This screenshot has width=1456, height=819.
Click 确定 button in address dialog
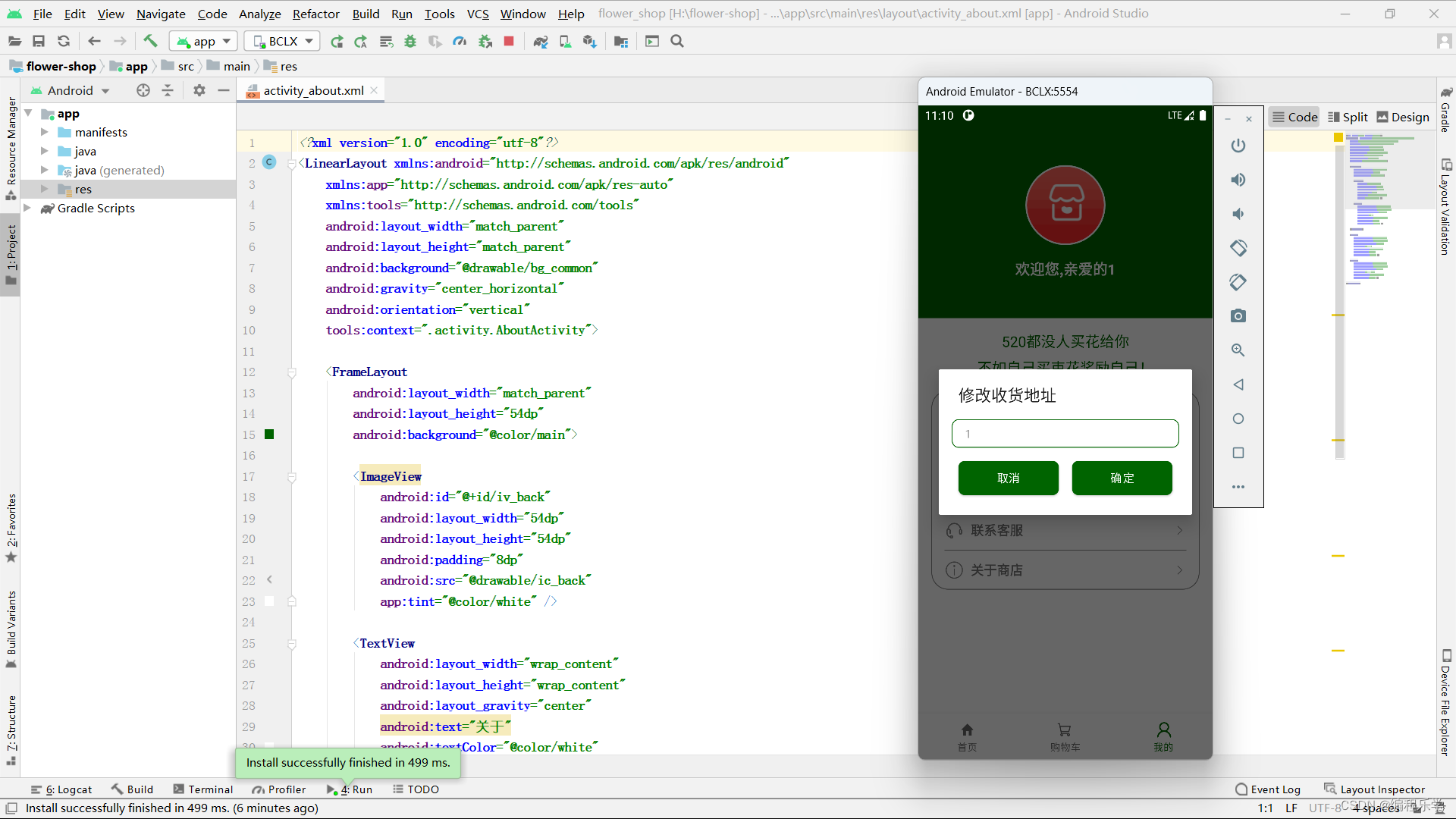(x=1122, y=478)
